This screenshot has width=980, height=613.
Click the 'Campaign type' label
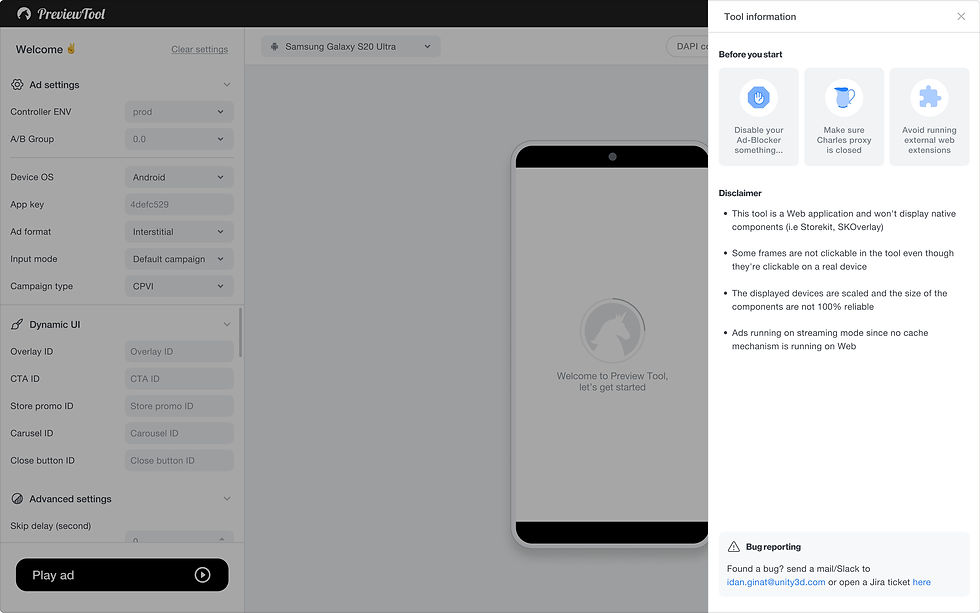(x=41, y=286)
